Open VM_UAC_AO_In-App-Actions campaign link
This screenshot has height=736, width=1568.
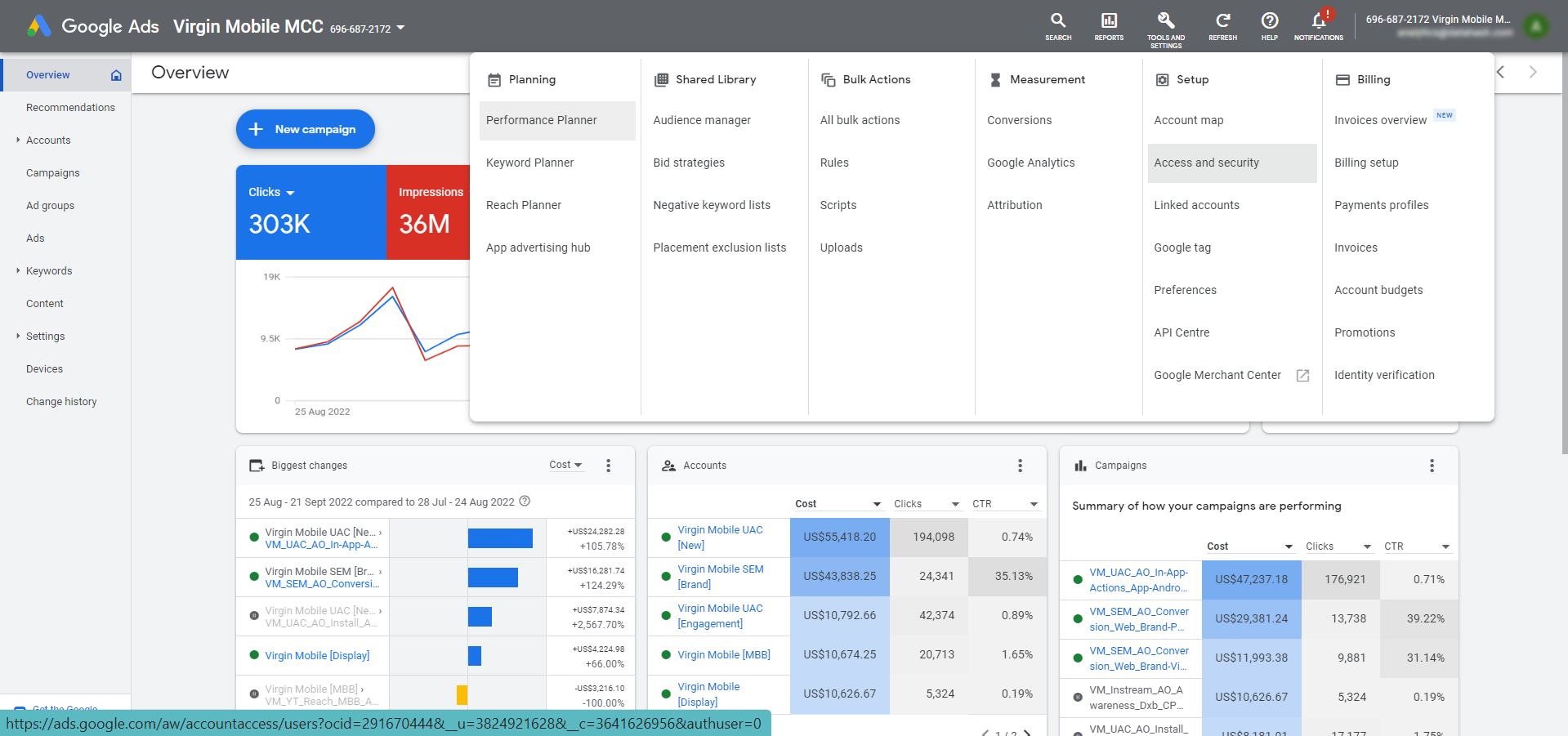(1138, 580)
